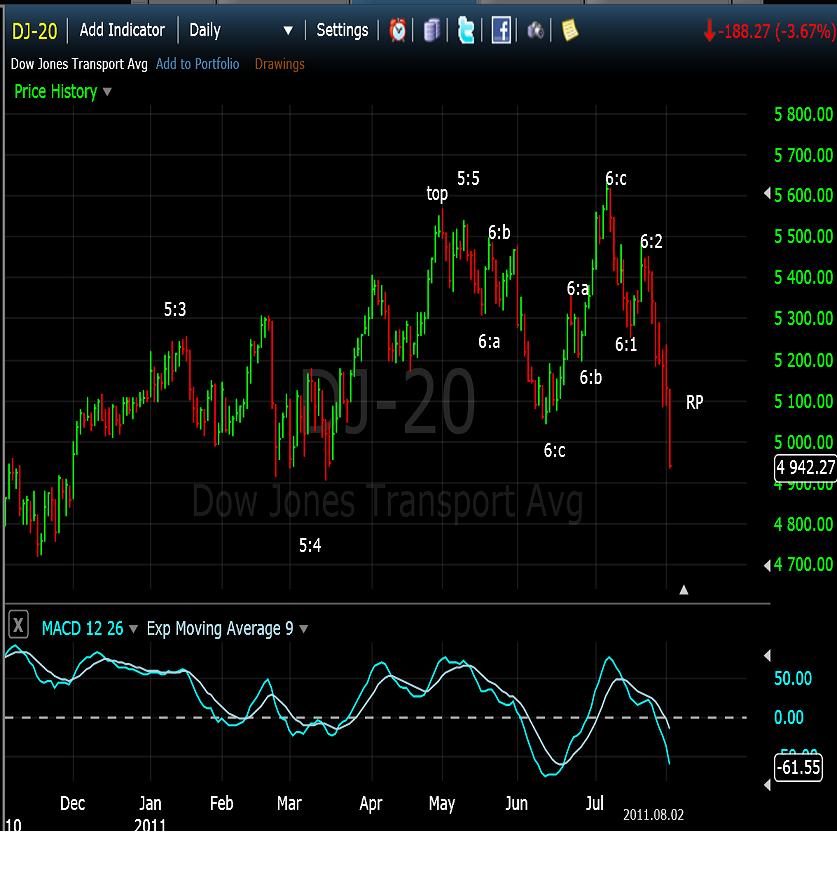This screenshot has height=877, width=837.
Task: Click the 5 000.00 price axis label
Action: pyautogui.click(x=803, y=442)
